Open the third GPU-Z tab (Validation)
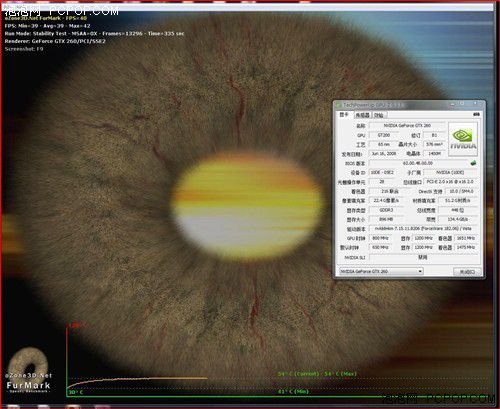 coord(378,115)
